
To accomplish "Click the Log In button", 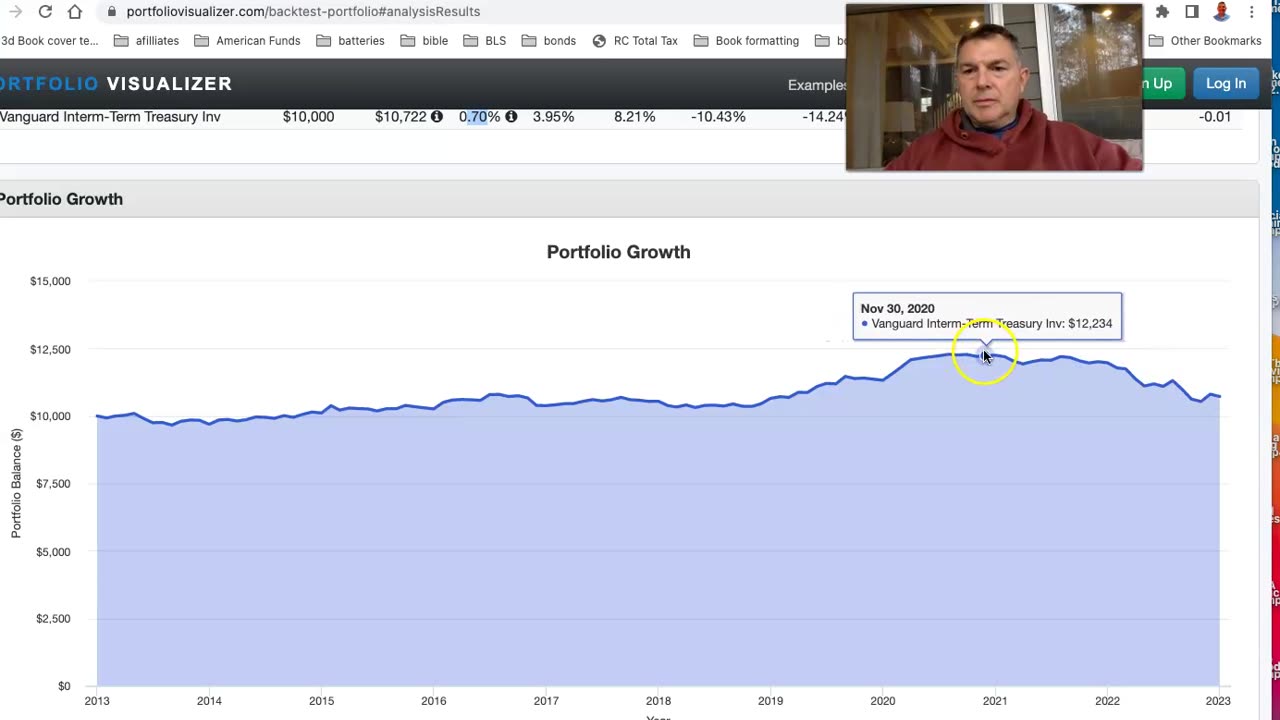I will 1225,84.
